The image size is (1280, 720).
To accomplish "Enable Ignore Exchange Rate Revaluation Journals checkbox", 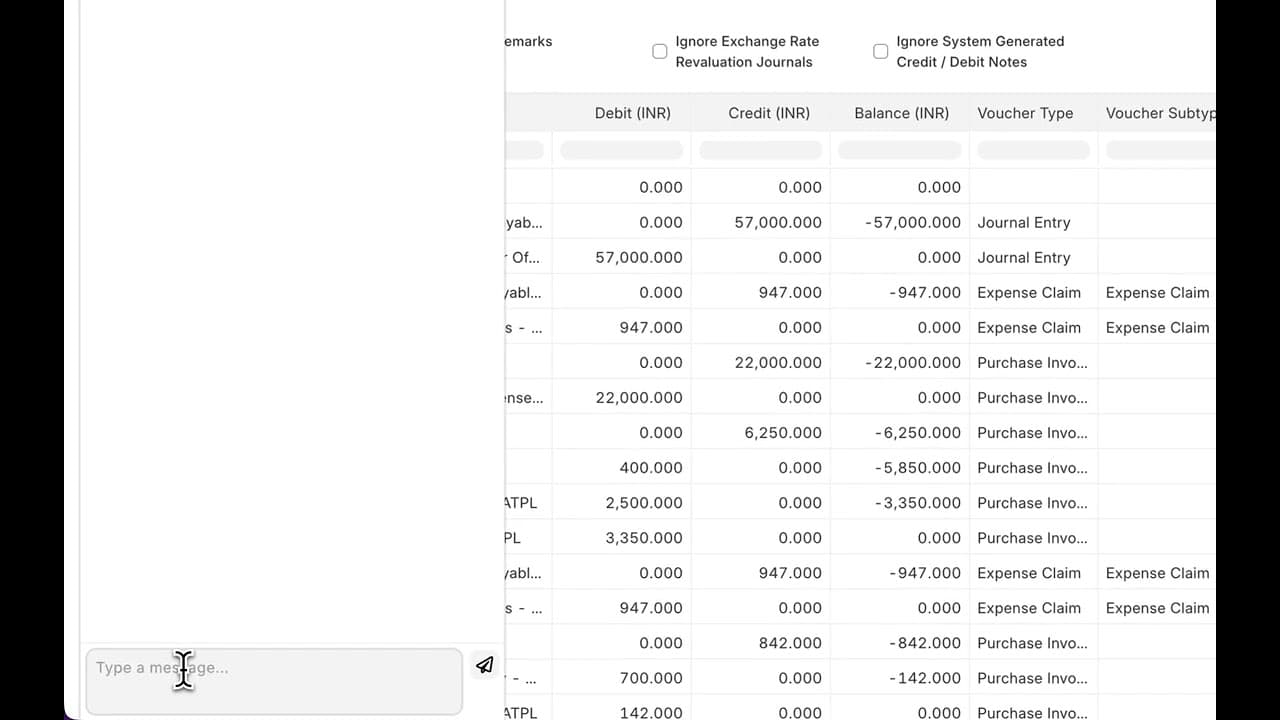I will point(660,51).
